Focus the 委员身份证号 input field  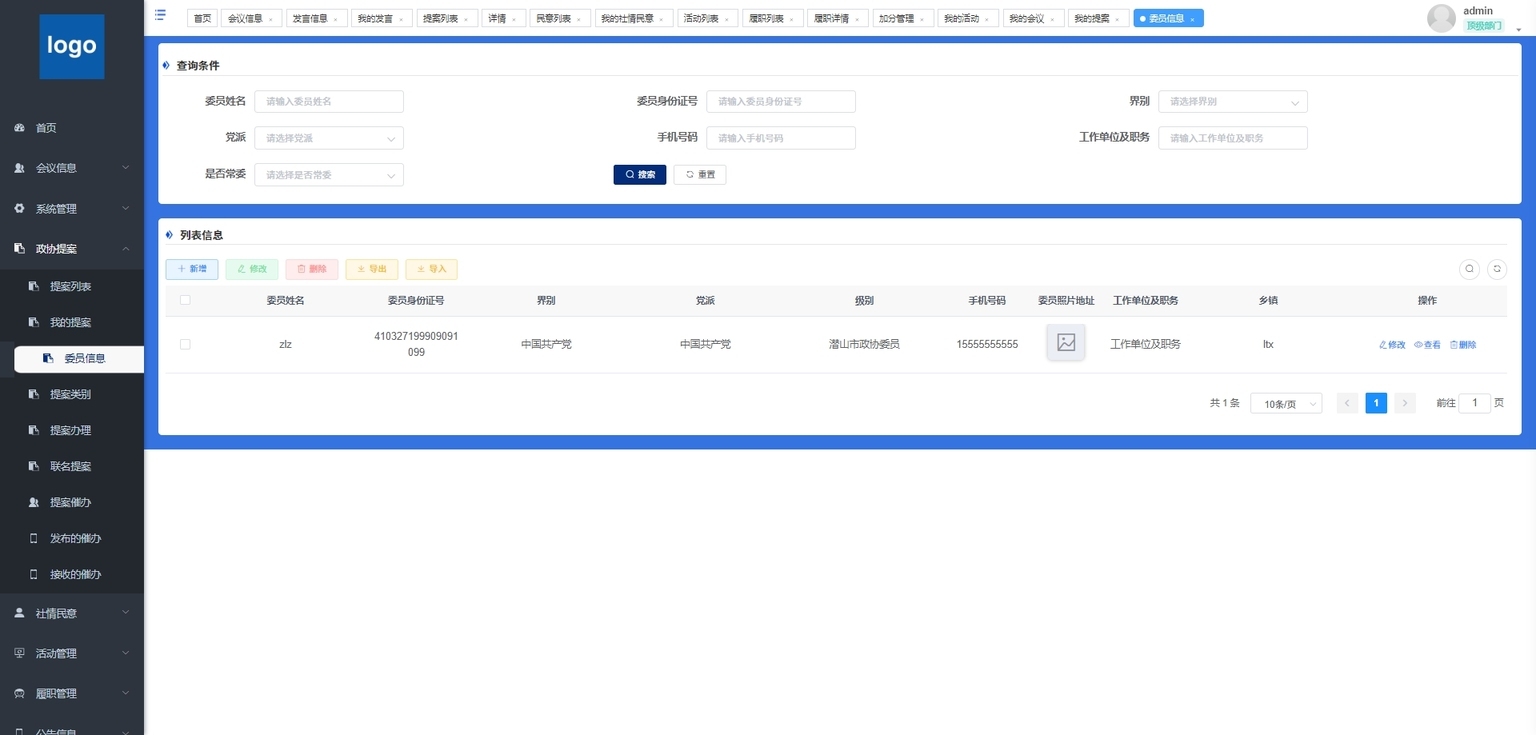pyautogui.click(x=781, y=102)
